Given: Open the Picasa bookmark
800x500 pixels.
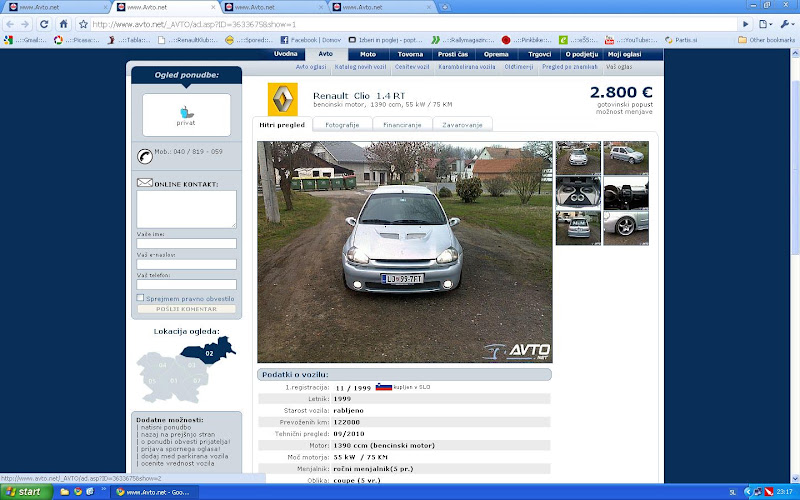Looking at the screenshot, I should click(77, 40).
